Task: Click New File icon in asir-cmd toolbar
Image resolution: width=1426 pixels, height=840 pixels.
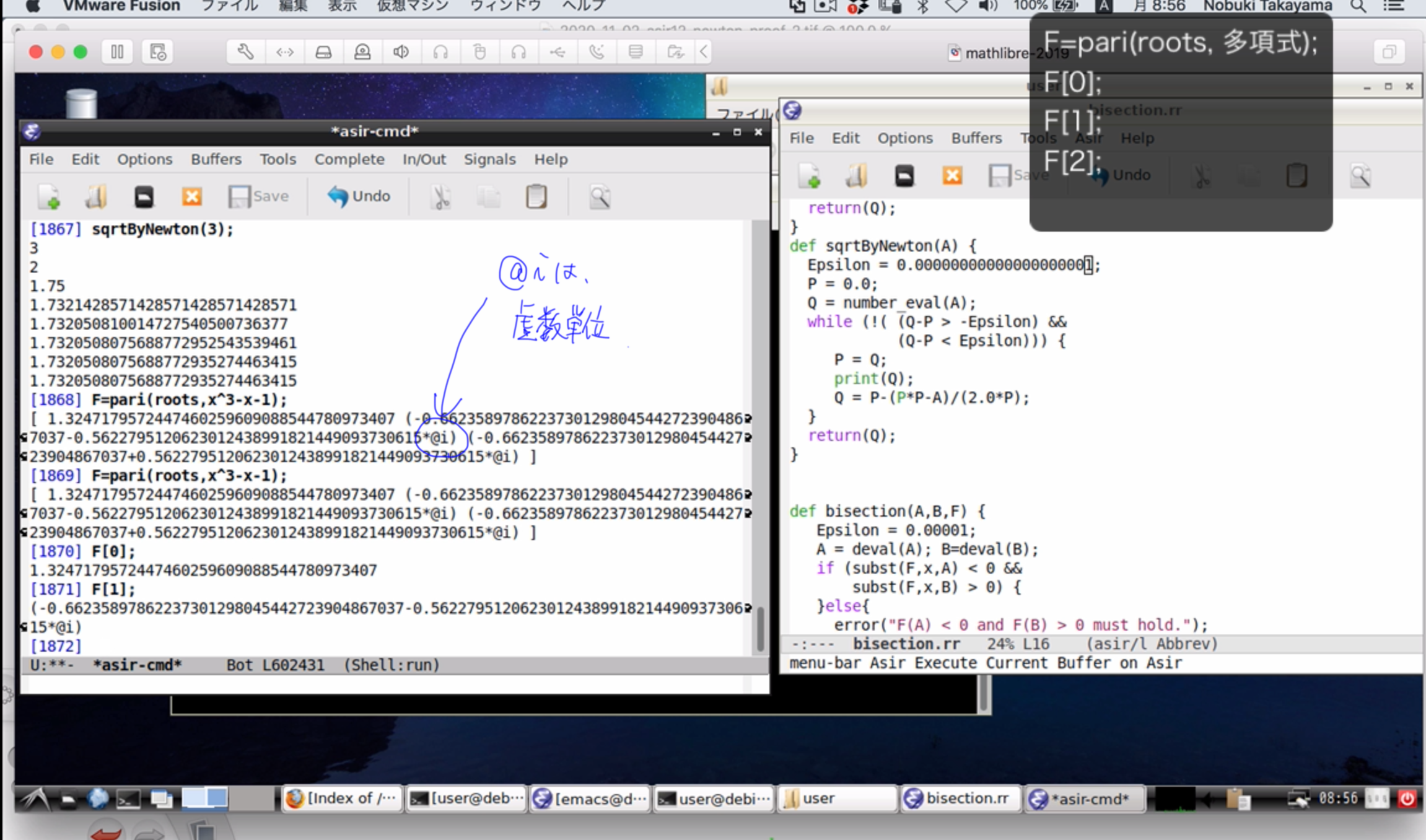Action: (49, 197)
